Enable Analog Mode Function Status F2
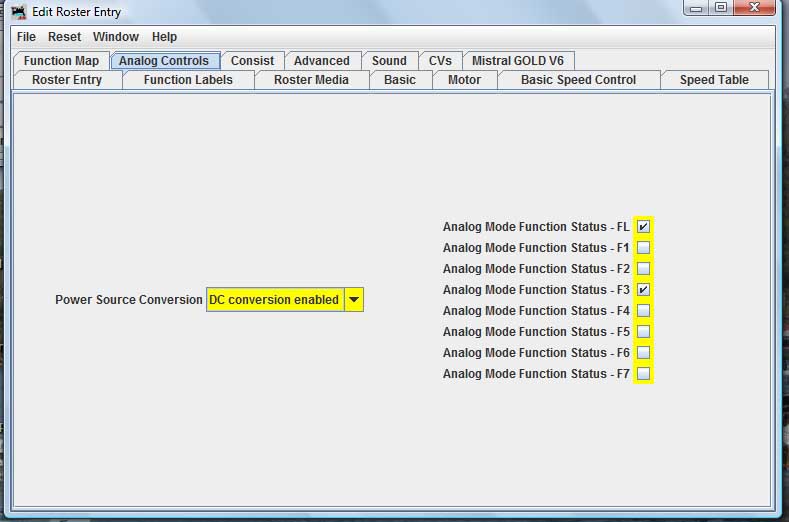The height and width of the screenshot is (522, 789). [x=643, y=269]
